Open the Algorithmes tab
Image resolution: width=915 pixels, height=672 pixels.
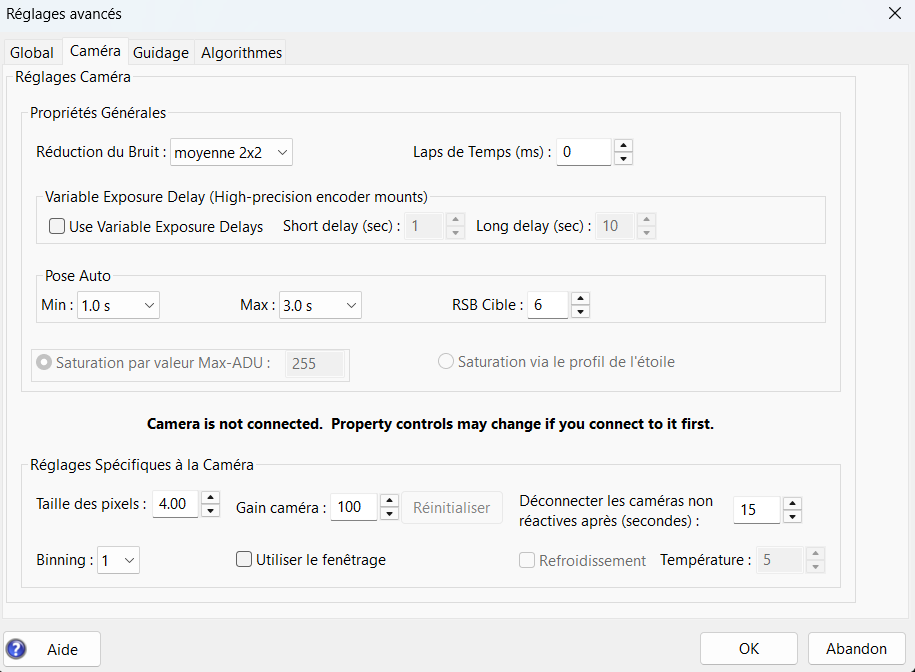point(241,52)
